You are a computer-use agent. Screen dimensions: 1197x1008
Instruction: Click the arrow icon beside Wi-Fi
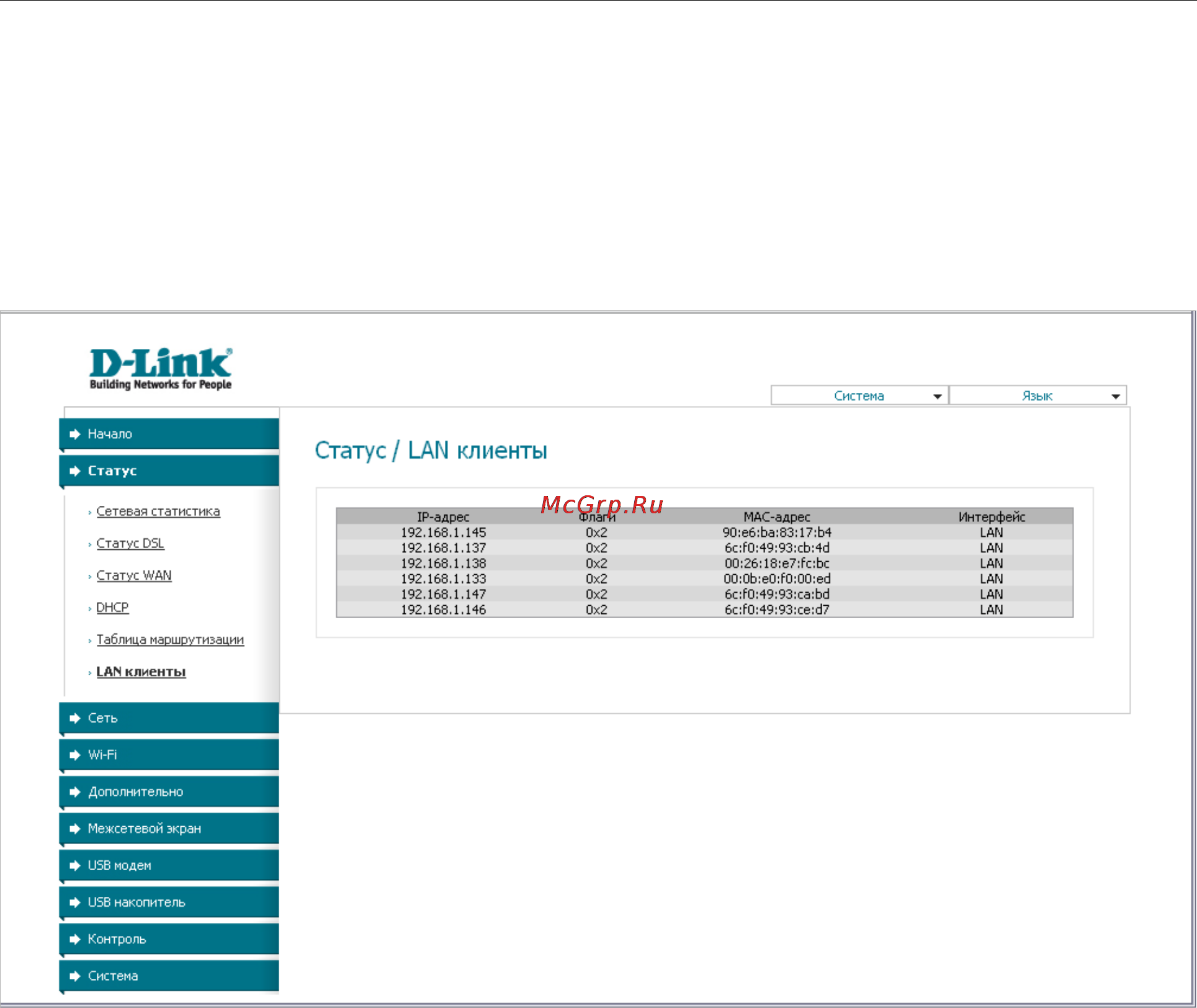[x=75, y=755]
